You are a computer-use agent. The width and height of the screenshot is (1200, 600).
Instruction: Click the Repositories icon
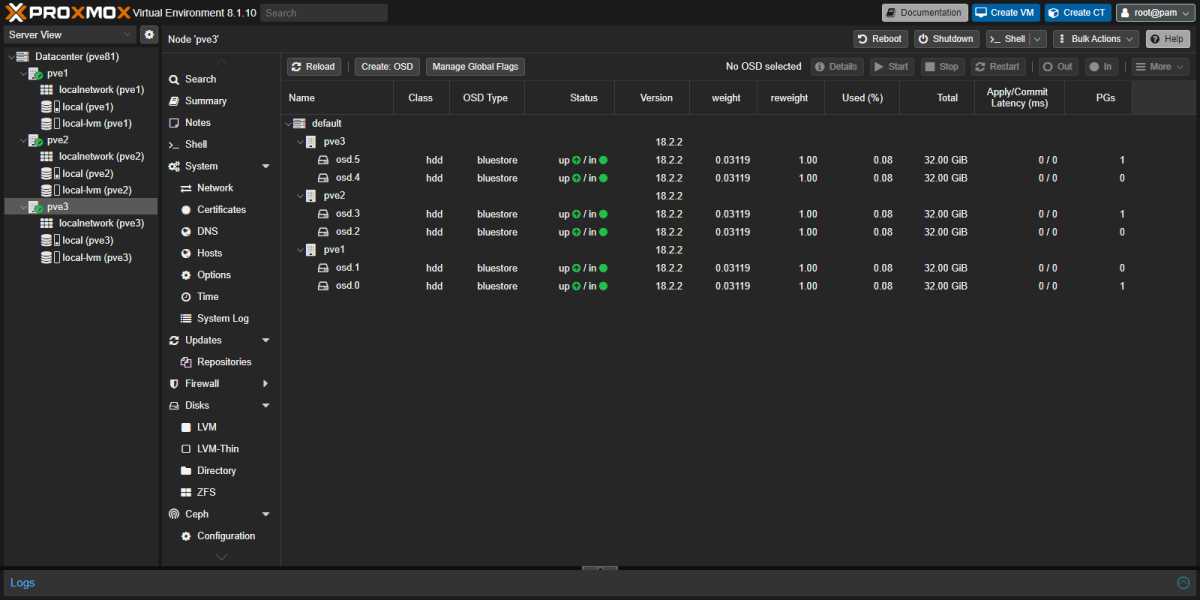[x=186, y=362]
